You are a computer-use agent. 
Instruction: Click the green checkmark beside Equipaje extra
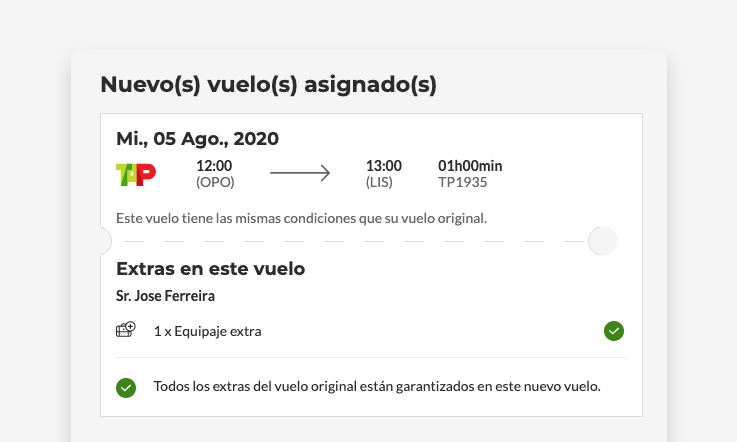614,331
